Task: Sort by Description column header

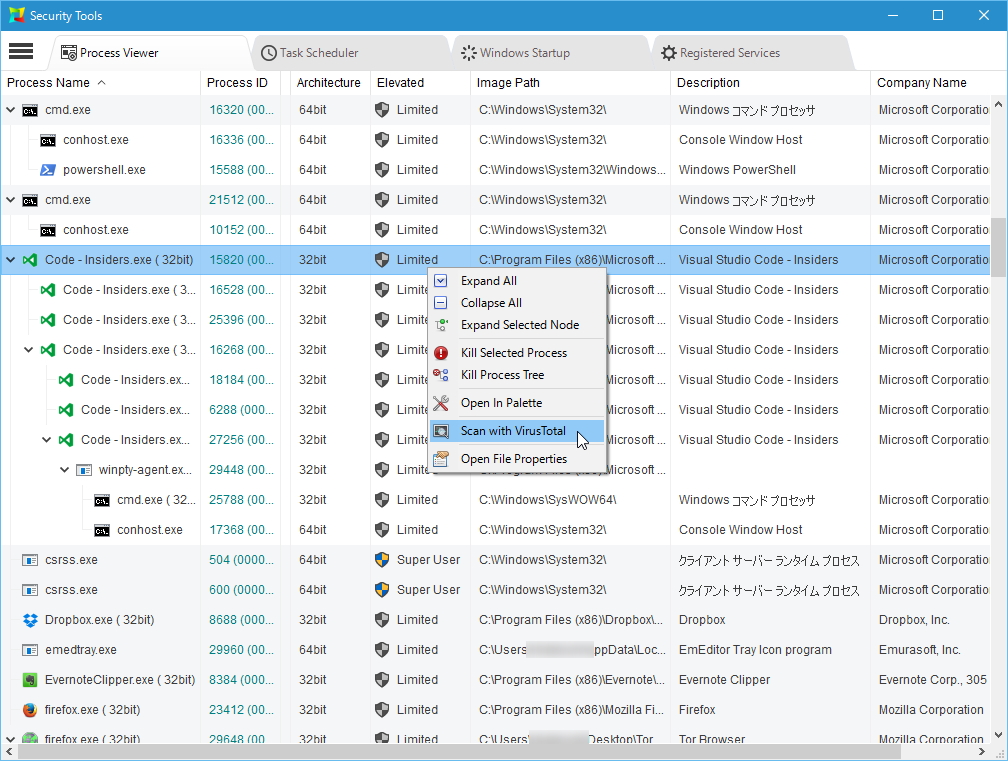Action: (770, 82)
